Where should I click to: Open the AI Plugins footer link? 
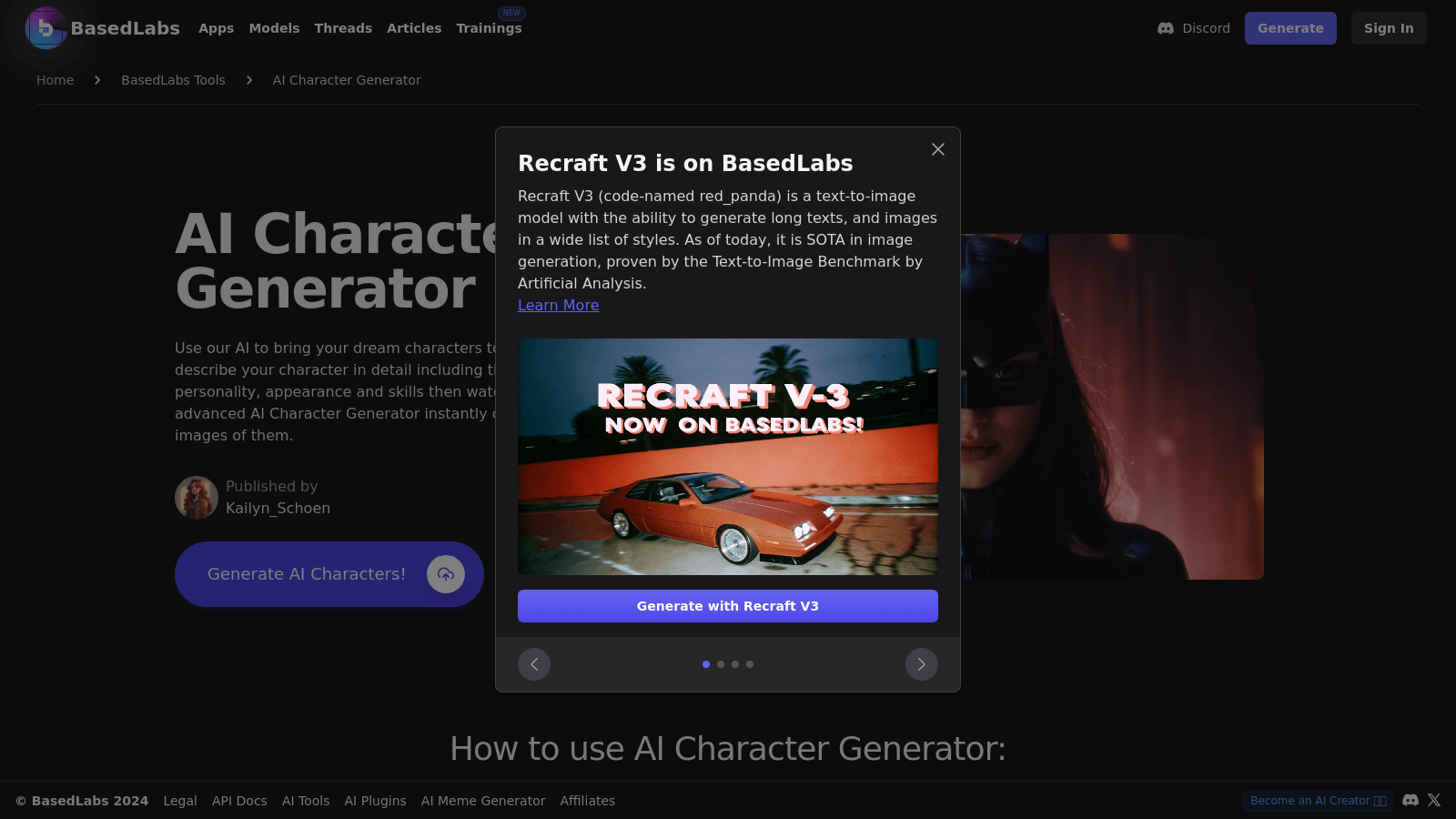pos(376,801)
